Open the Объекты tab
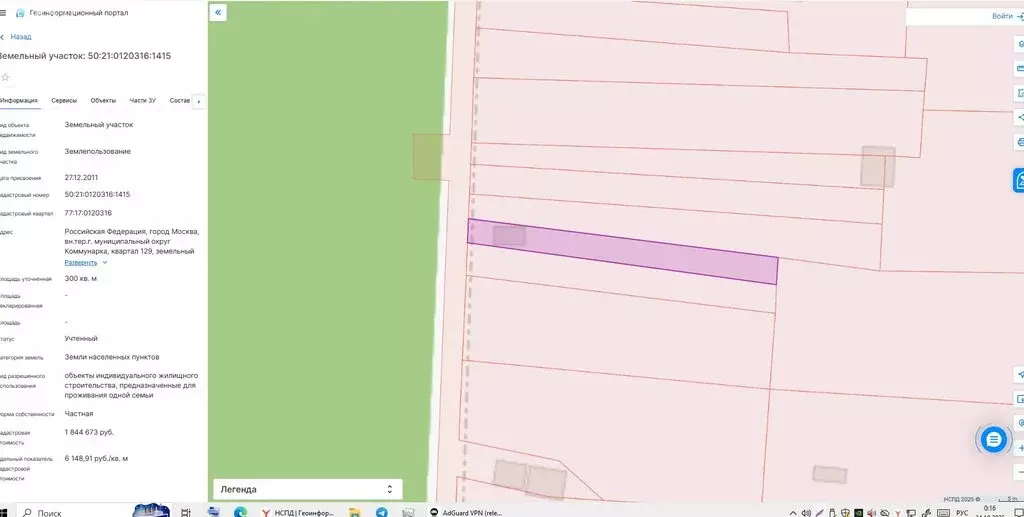The width and height of the screenshot is (1024, 517). point(103,101)
